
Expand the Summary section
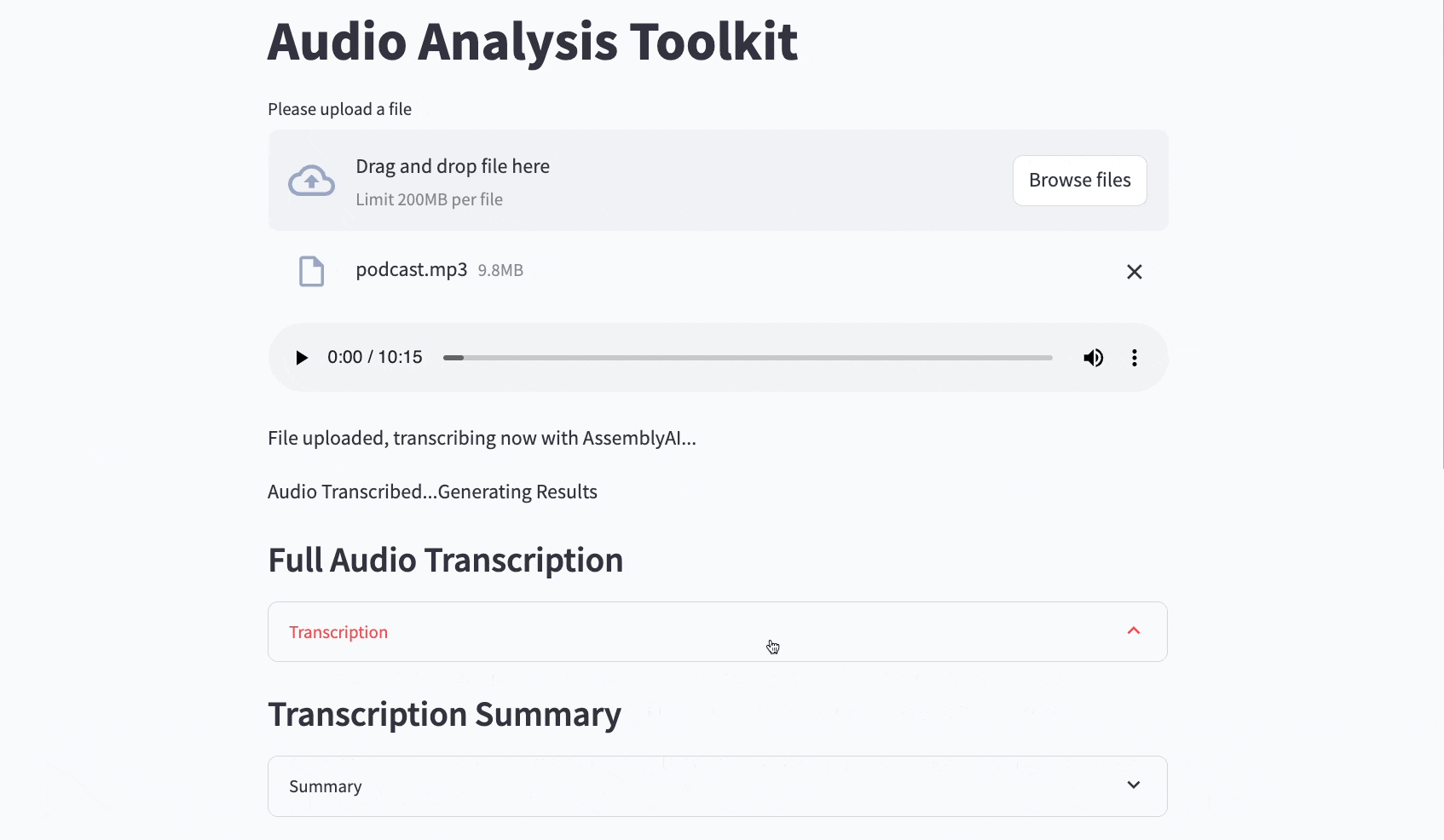tap(716, 785)
